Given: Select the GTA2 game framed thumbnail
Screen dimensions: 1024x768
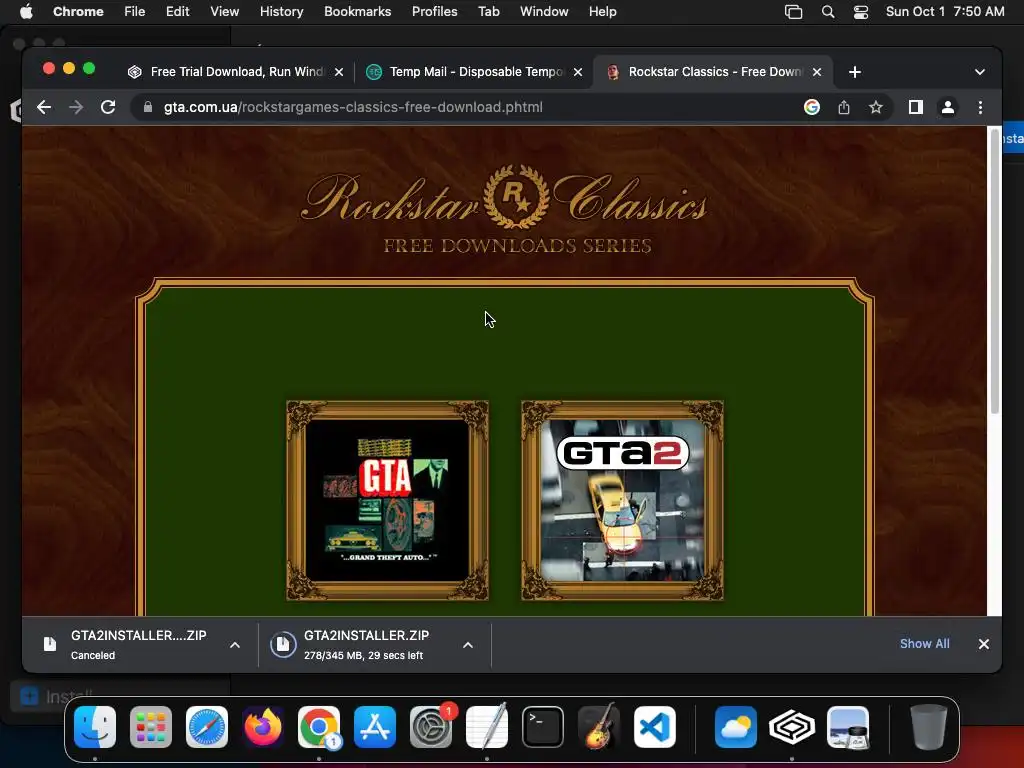Looking at the screenshot, I should [x=622, y=500].
